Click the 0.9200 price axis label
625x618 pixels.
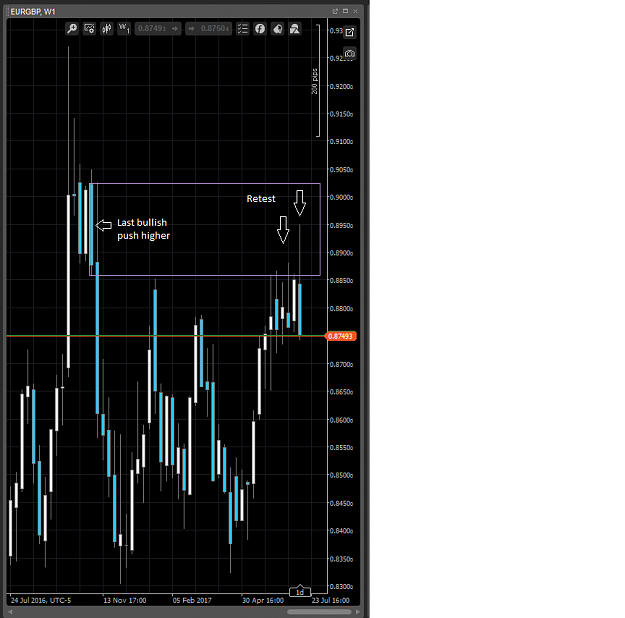341,87
